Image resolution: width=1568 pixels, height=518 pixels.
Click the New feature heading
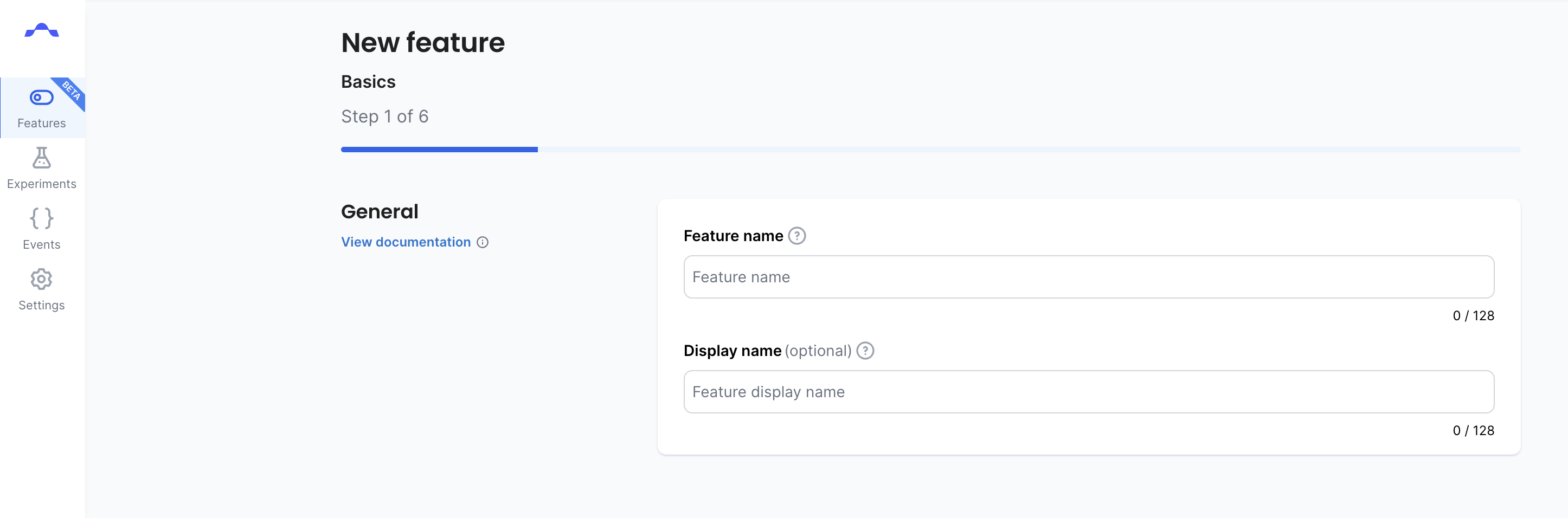[x=423, y=42]
